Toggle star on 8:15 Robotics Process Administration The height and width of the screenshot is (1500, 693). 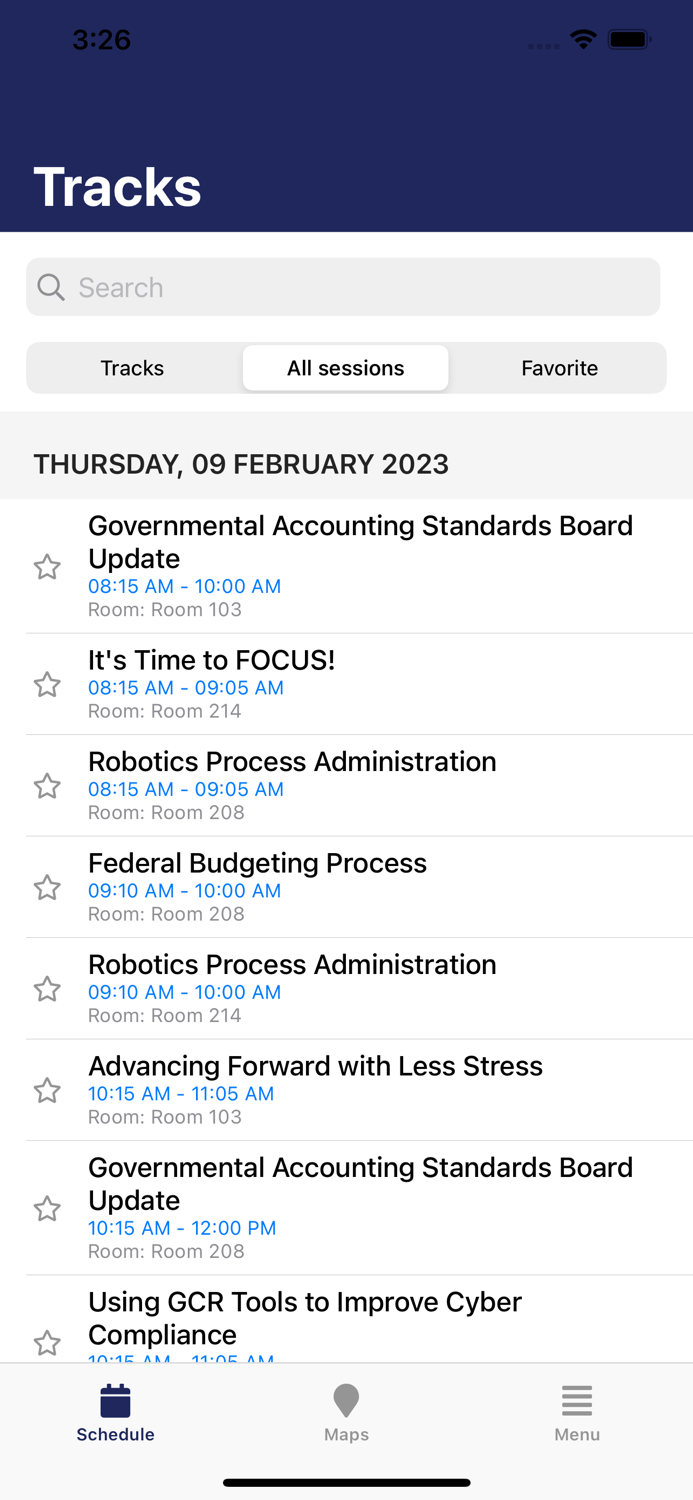tap(46, 787)
